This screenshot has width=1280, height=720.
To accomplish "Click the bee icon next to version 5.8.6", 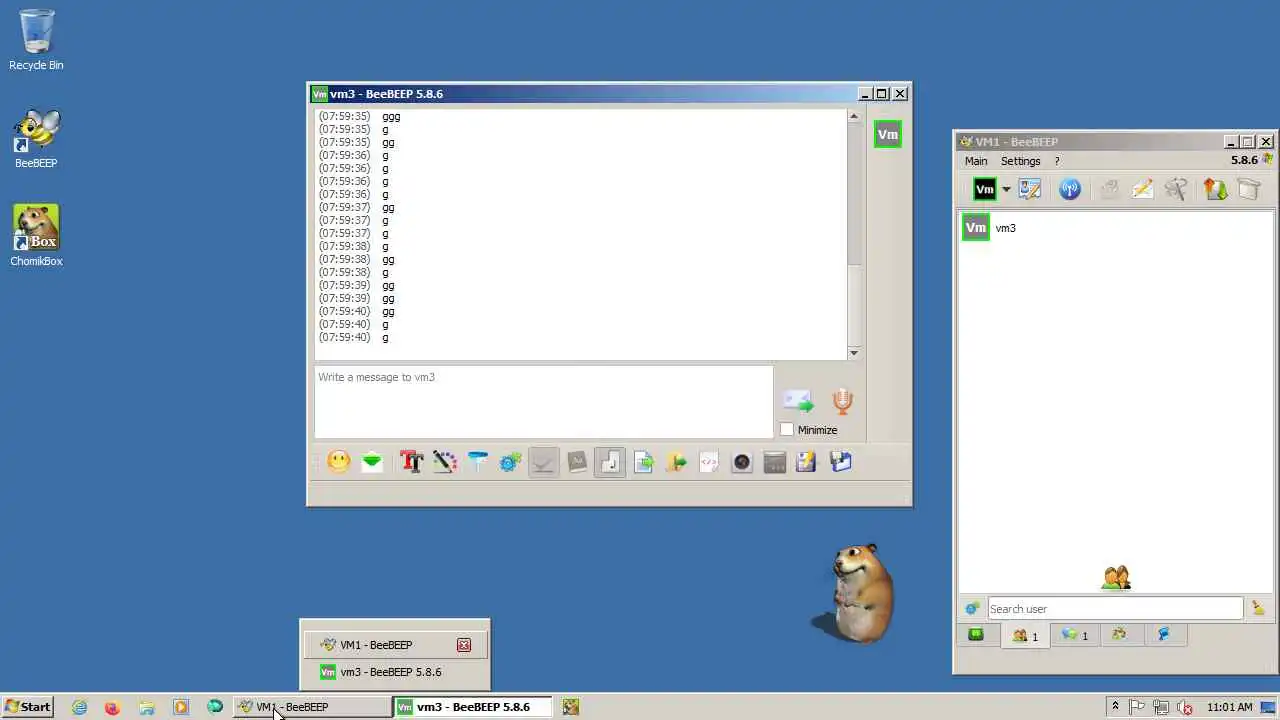I will point(1268,160).
